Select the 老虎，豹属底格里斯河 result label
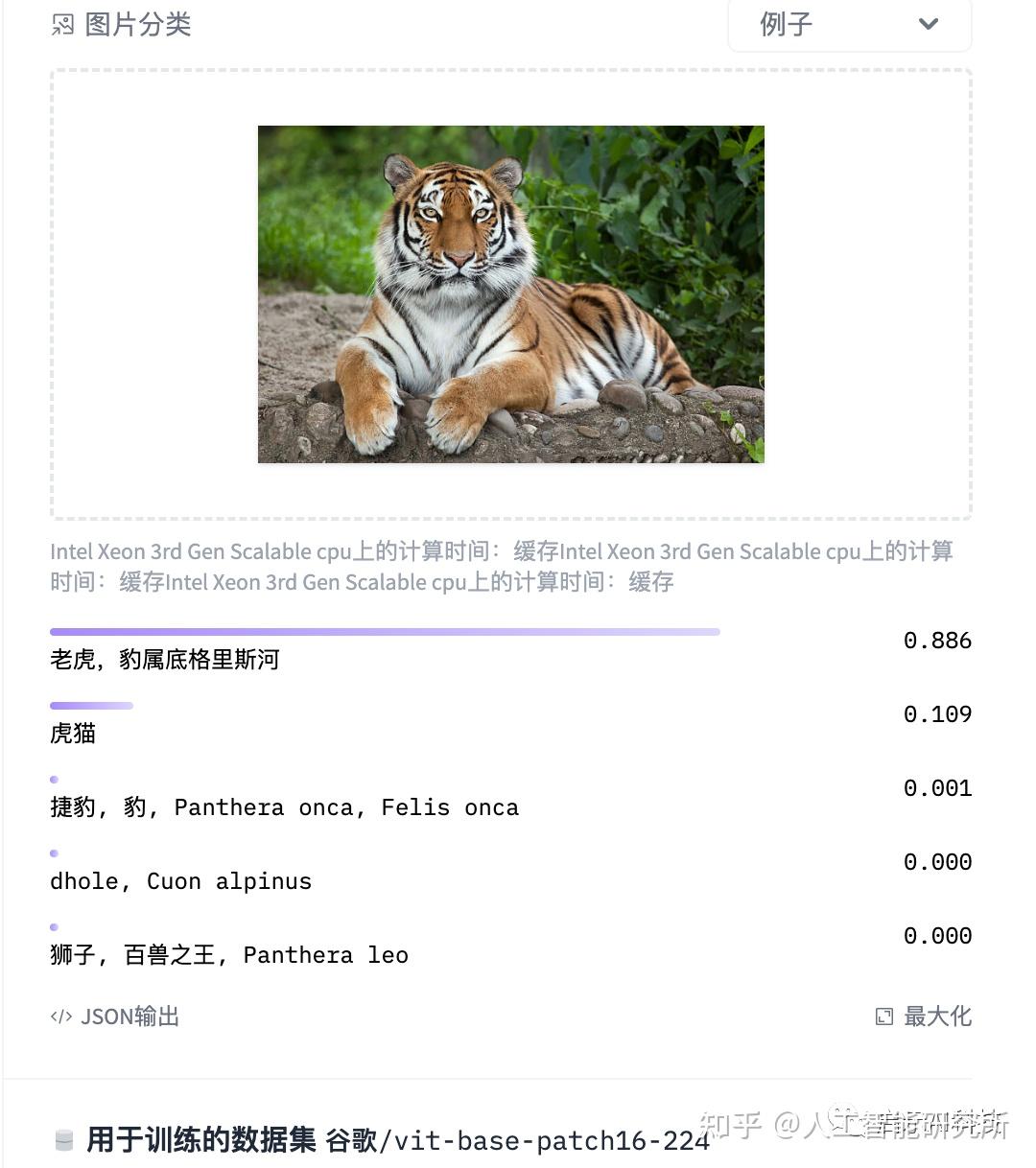Viewport: 1036px width, 1168px height. point(165,660)
